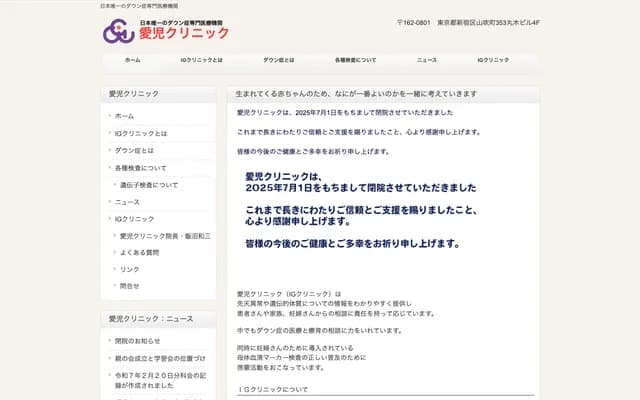Open IGクリニックとは in the top navigation bar
The width and height of the screenshot is (640, 400).
[202, 60]
